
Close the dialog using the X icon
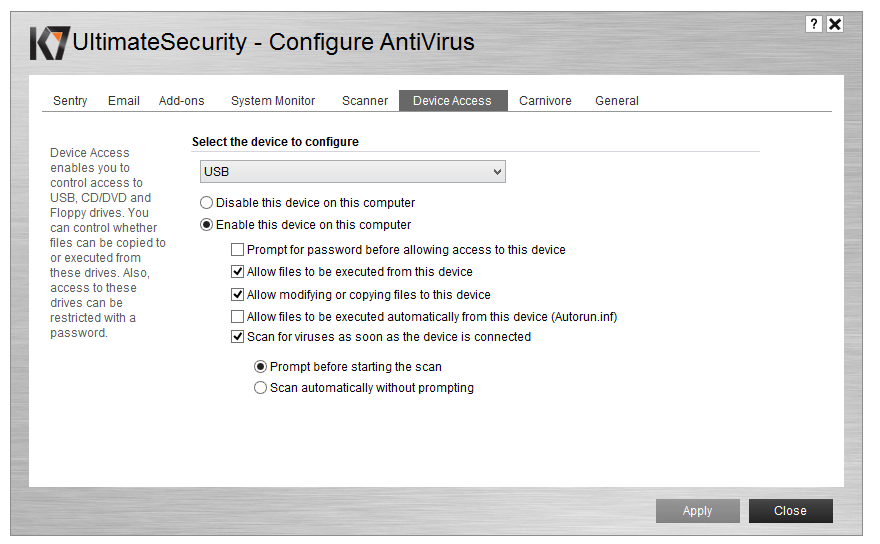835,24
